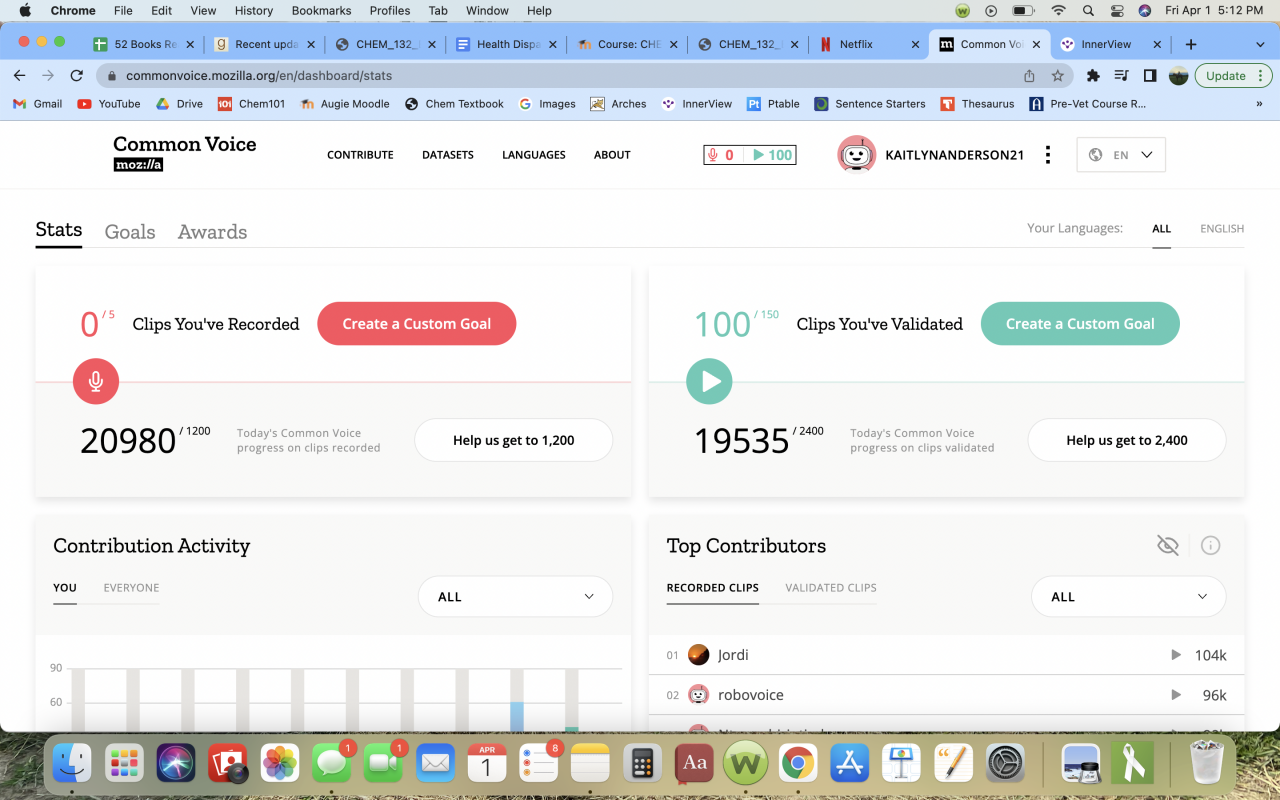Open Siri from the Dock
Screen dimensions: 1280x800
[177, 764]
